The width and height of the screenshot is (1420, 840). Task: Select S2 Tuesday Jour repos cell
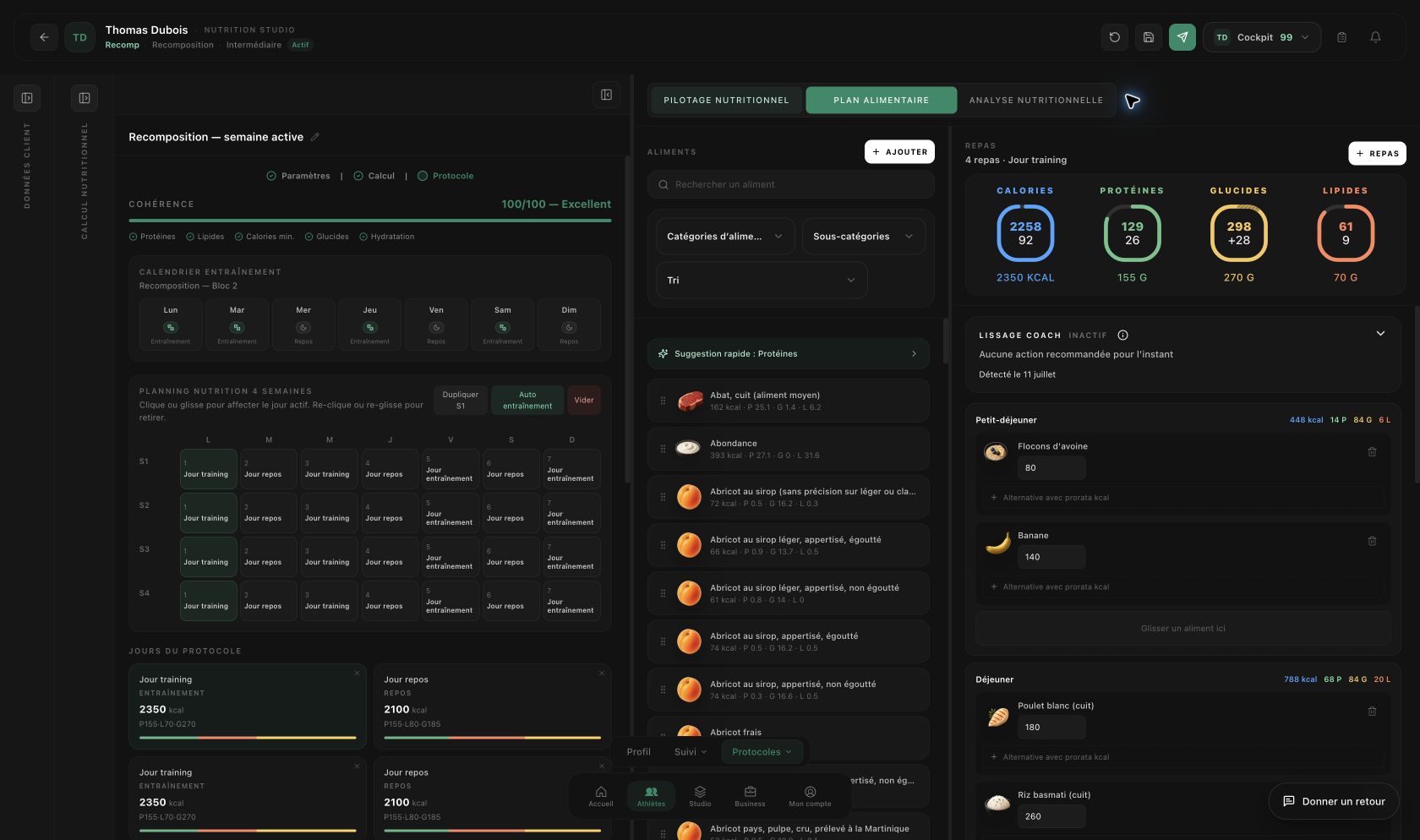(x=269, y=513)
